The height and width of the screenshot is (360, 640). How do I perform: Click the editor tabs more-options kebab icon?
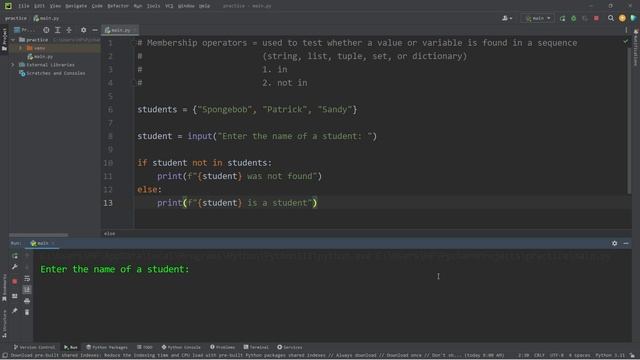click(x=626, y=30)
